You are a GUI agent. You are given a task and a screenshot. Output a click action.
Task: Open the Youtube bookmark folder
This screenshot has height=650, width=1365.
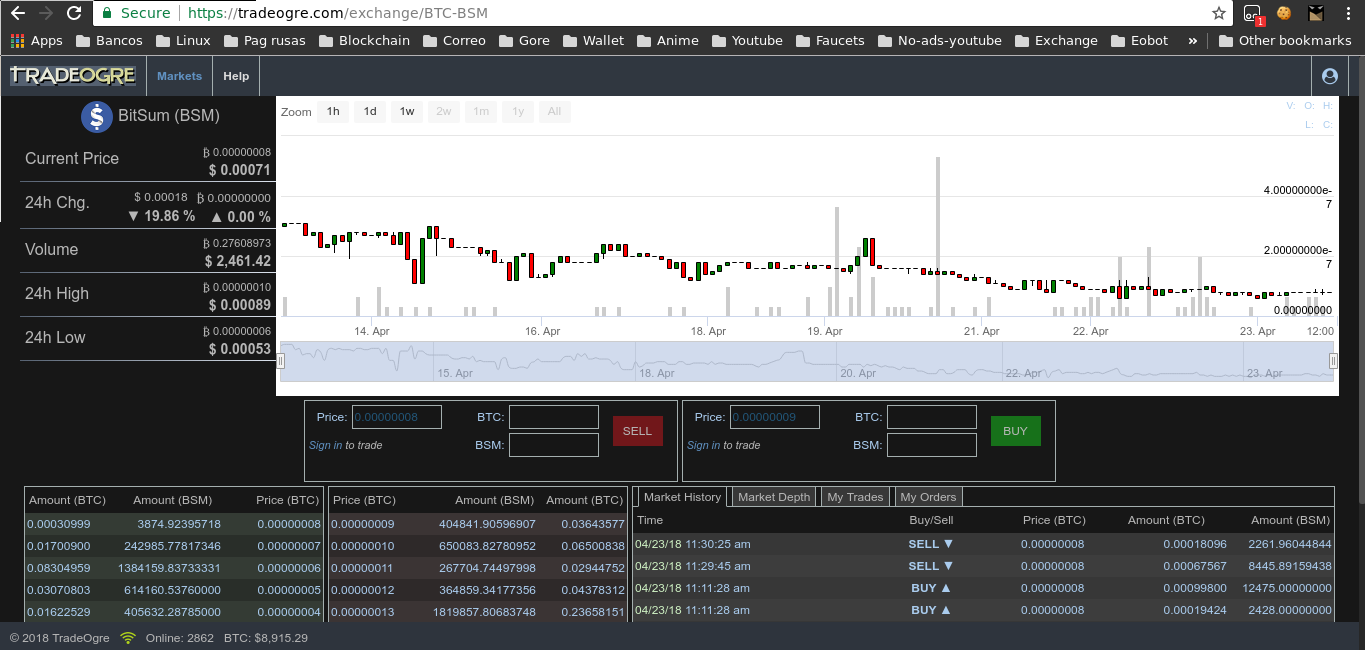(x=746, y=41)
